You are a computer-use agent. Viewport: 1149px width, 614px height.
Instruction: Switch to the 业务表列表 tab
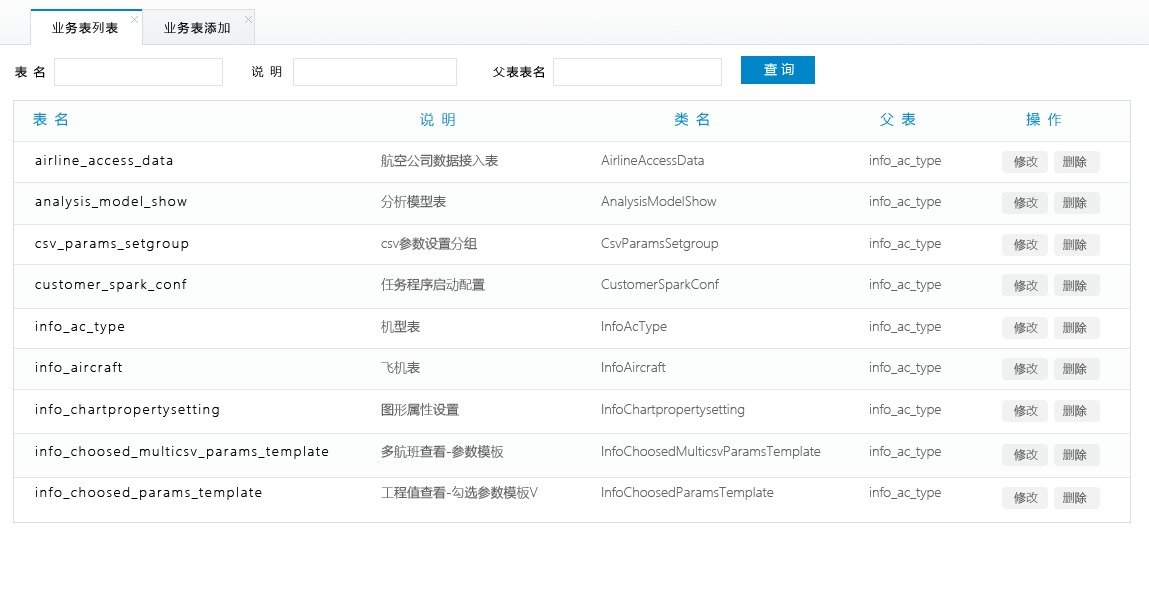(x=84, y=28)
